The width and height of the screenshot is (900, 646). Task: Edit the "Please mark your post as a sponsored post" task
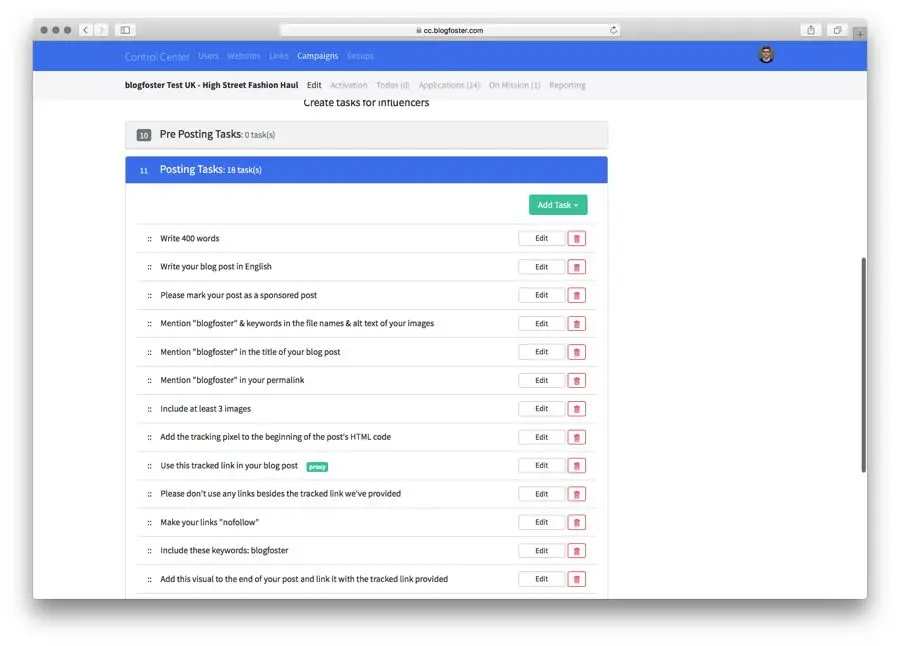coord(541,295)
